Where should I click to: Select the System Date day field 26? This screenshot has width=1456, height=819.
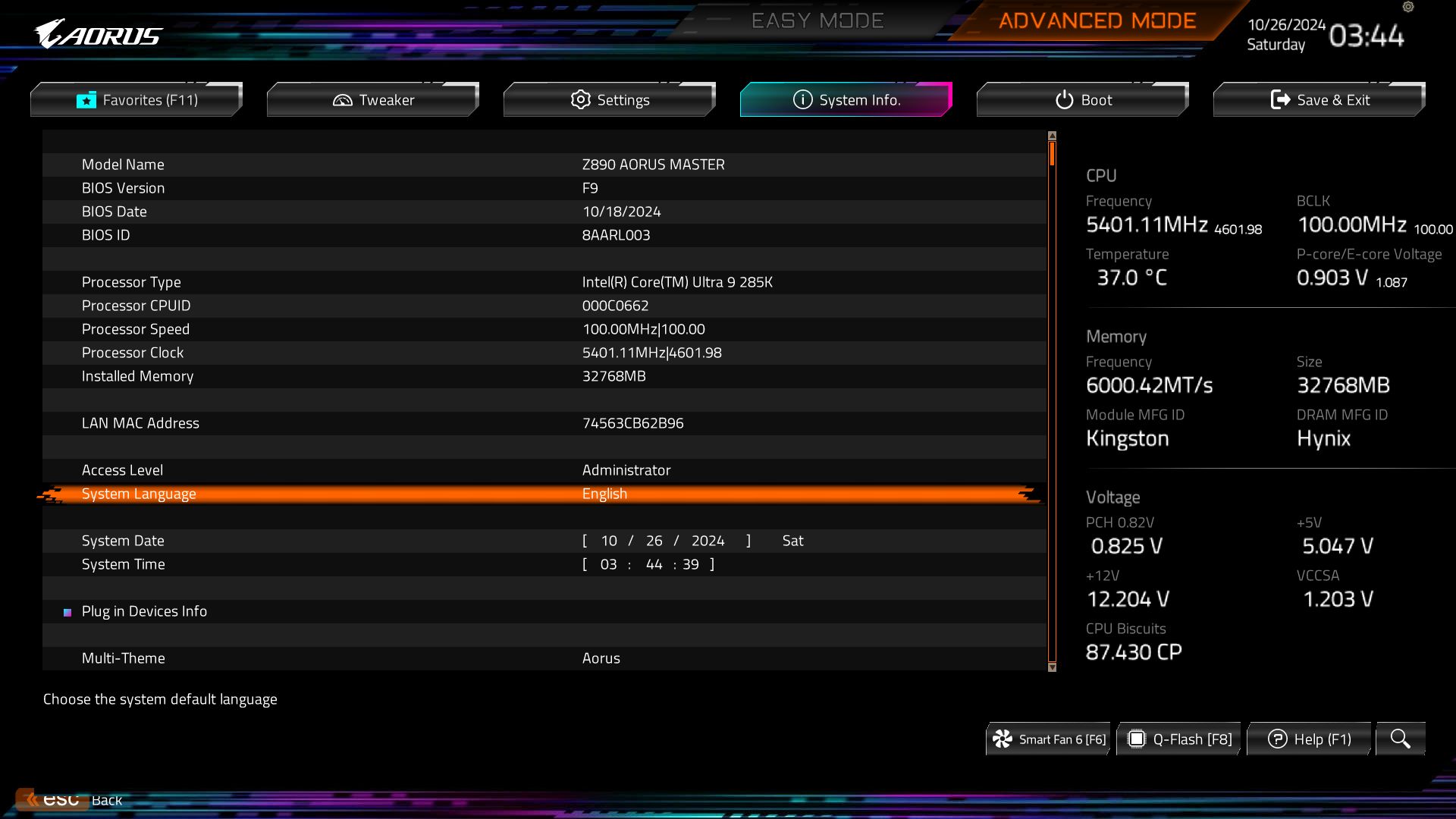(654, 541)
